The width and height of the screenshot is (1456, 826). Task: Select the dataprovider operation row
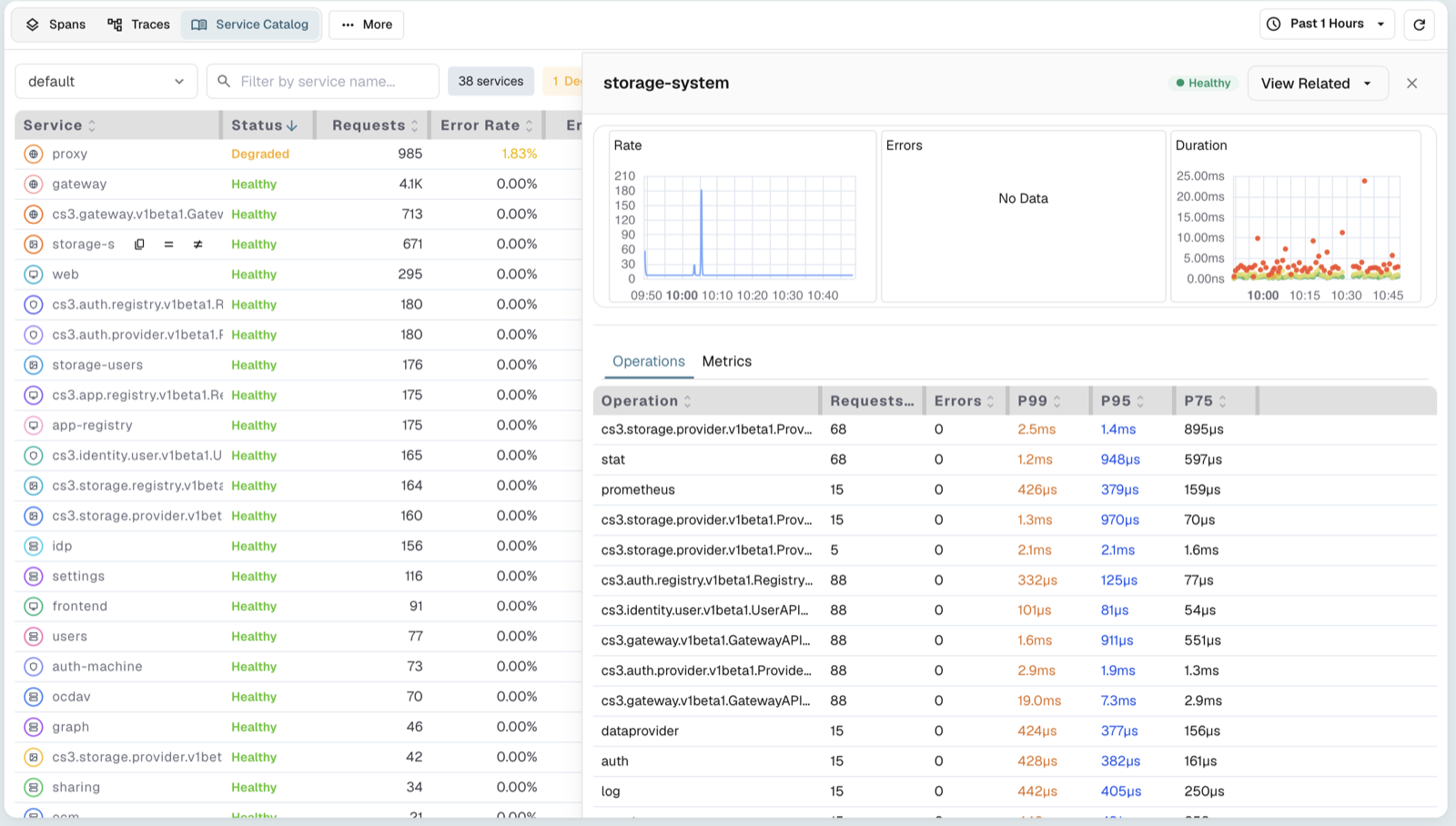click(1015, 730)
